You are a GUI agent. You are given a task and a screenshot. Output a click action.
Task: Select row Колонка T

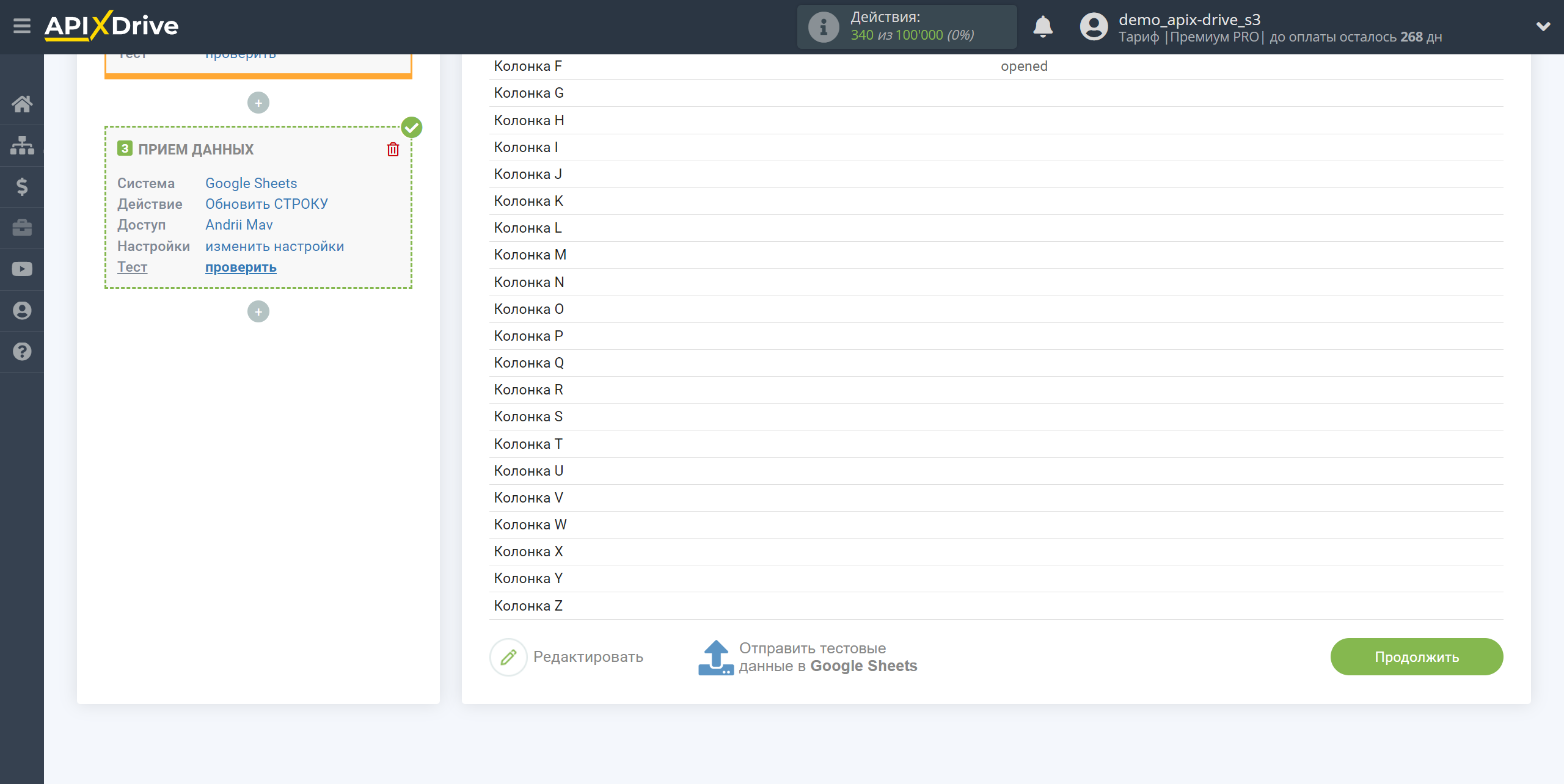click(x=996, y=444)
